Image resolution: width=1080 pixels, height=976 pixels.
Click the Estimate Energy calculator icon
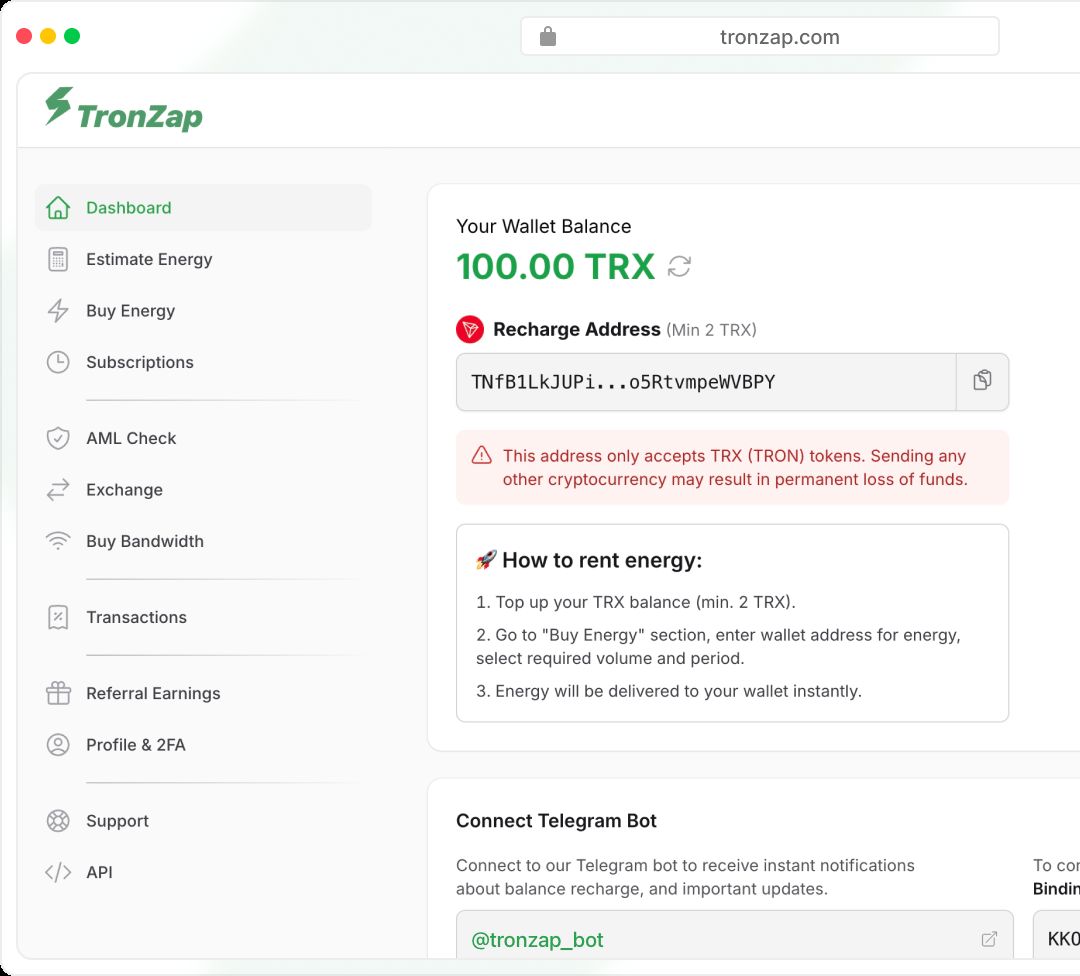coord(58,260)
